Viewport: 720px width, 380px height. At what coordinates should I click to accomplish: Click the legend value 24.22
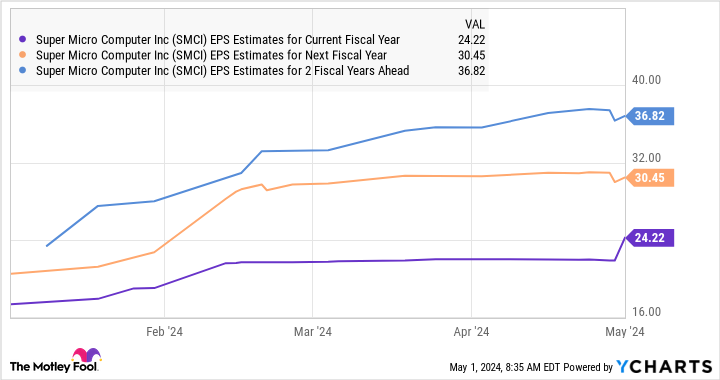472,40
